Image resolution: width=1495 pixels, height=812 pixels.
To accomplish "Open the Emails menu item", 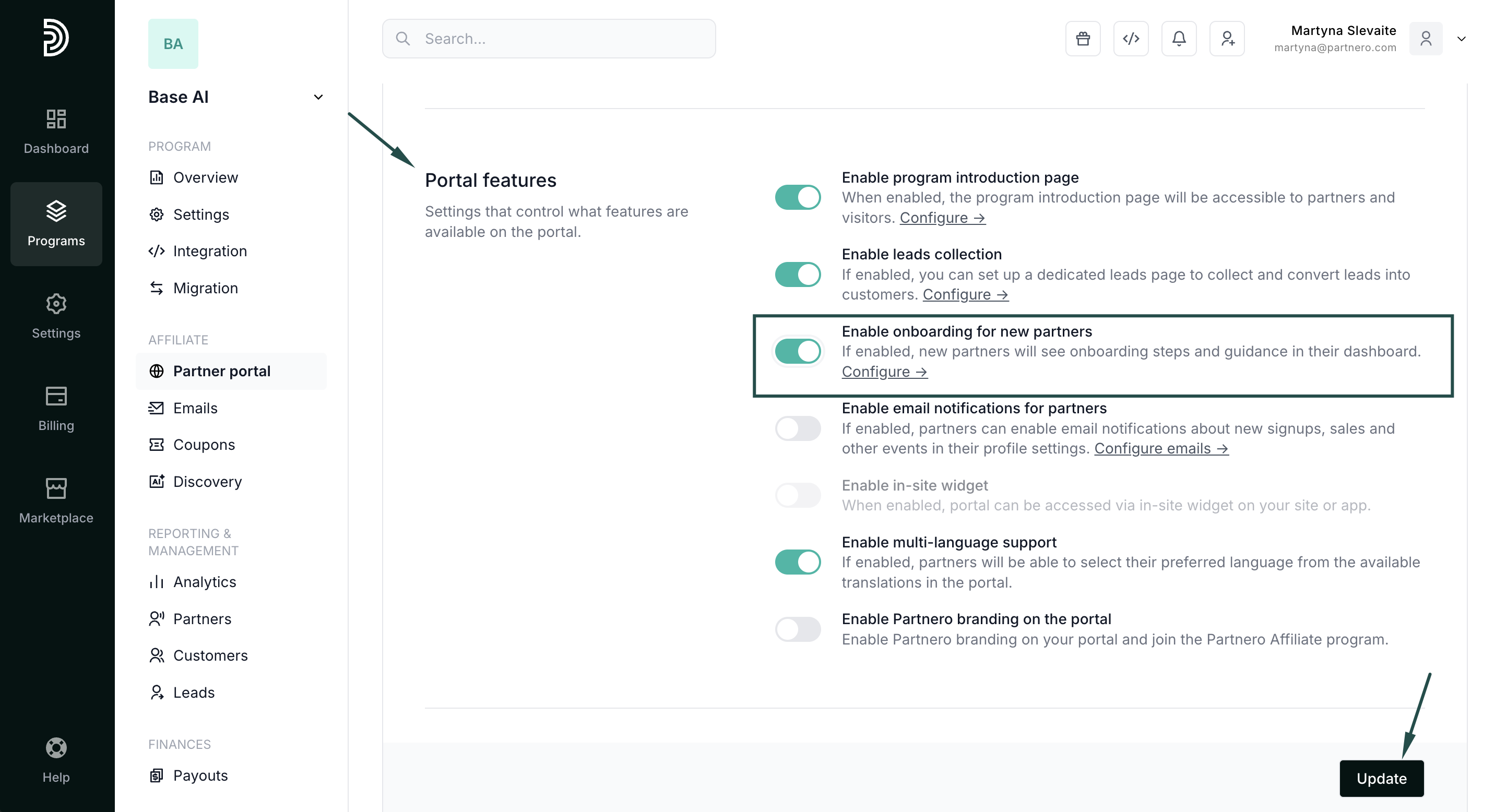I will 195,408.
